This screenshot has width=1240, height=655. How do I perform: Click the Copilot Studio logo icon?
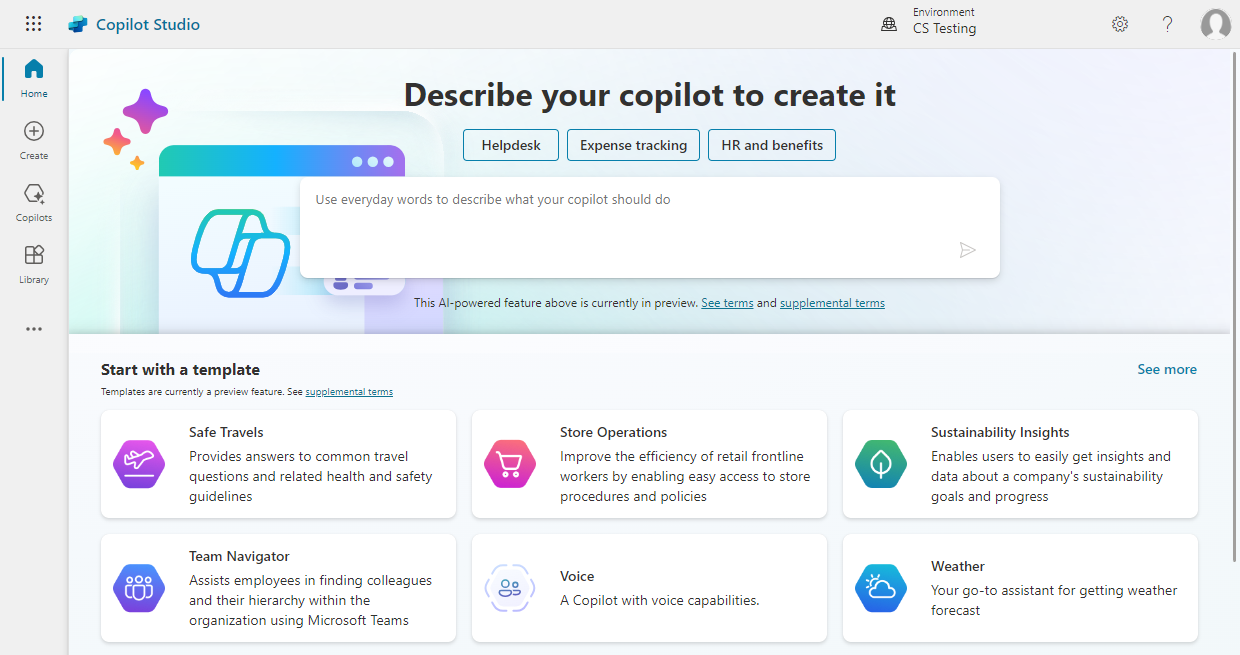(x=78, y=24)
